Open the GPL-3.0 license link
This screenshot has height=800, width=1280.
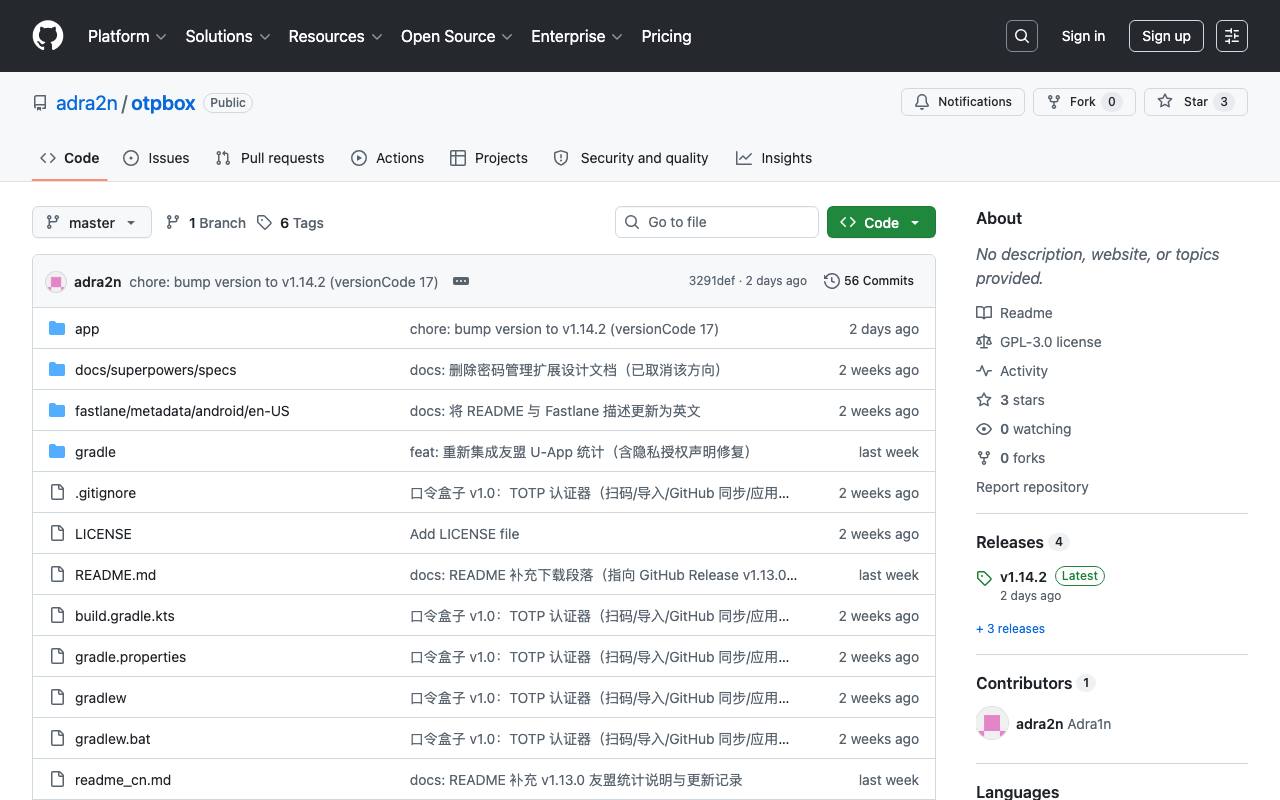[x=1039, y=342]
